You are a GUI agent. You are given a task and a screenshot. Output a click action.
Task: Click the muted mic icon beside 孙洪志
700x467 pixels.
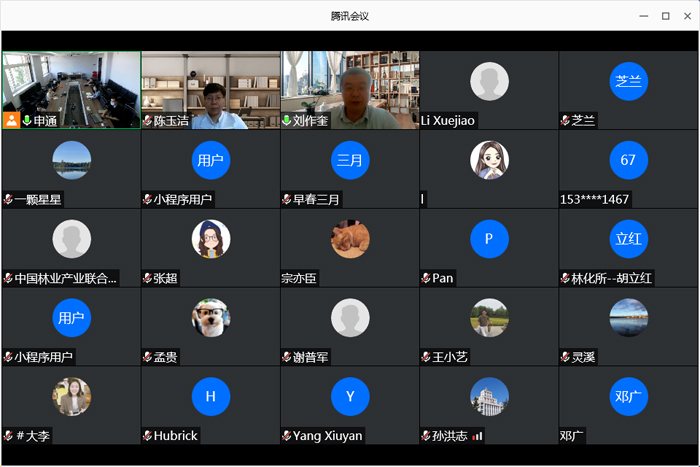[426, 435]
